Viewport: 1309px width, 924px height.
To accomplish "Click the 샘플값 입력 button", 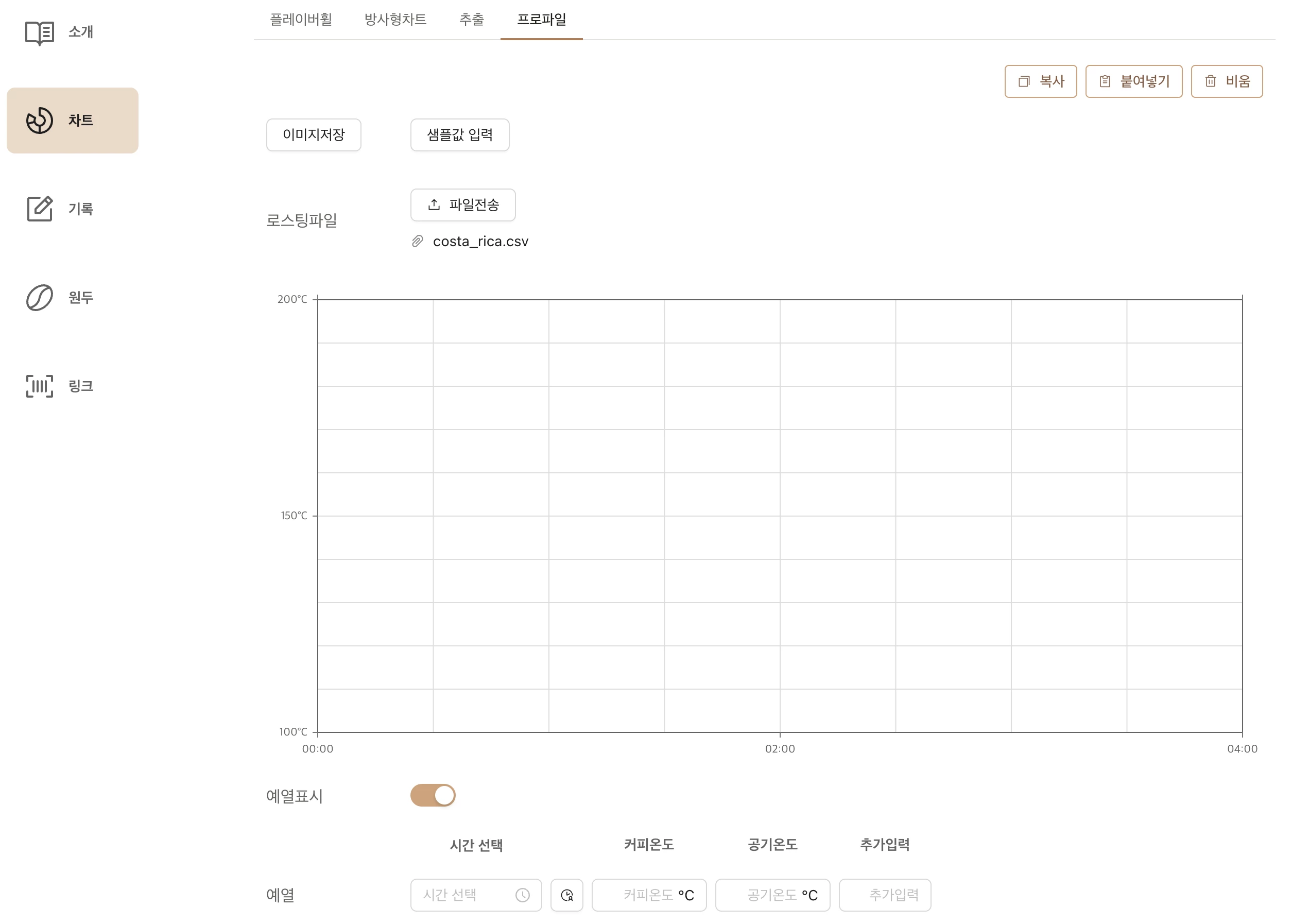I will pyautogui.click(x=460, y=135).
